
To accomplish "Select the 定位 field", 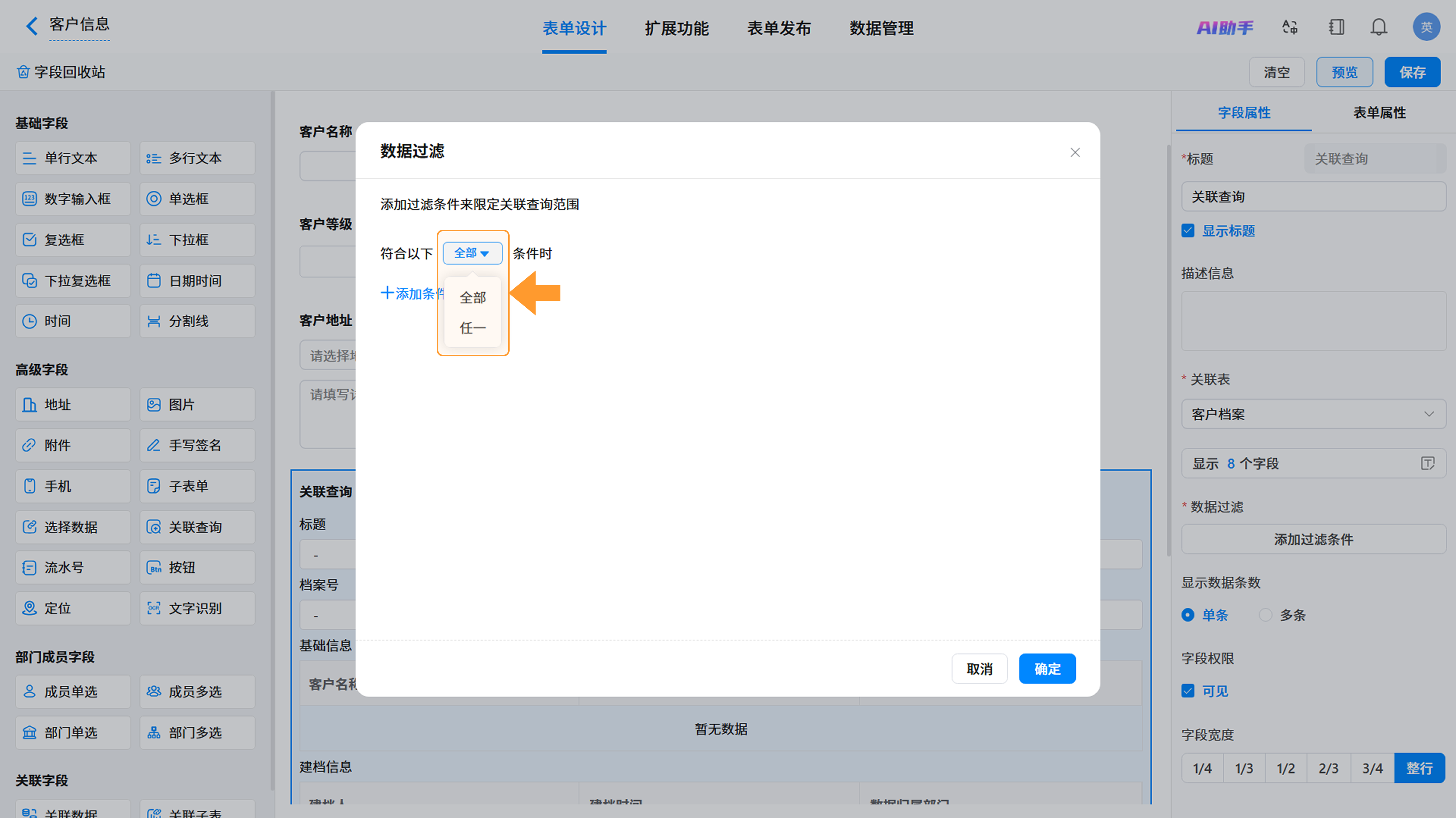I will tap(73, 608).
